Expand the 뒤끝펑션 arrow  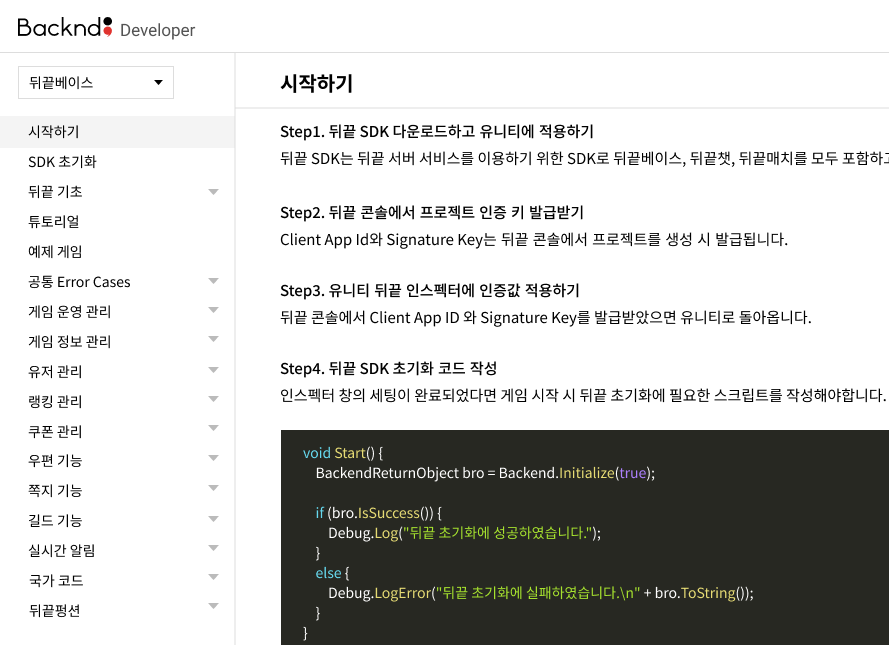pos(213,606)
